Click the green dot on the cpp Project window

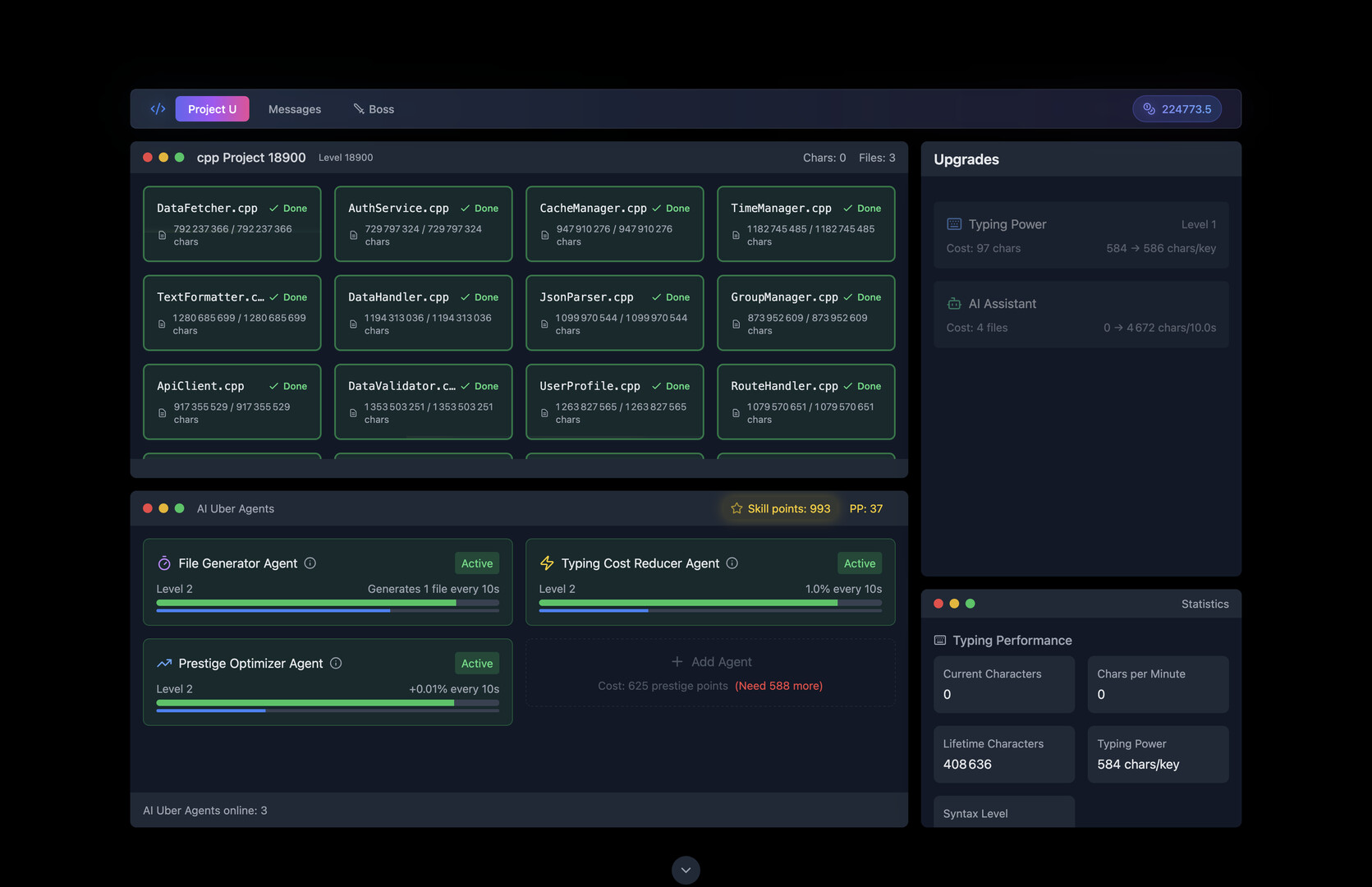tap(180, 156)
